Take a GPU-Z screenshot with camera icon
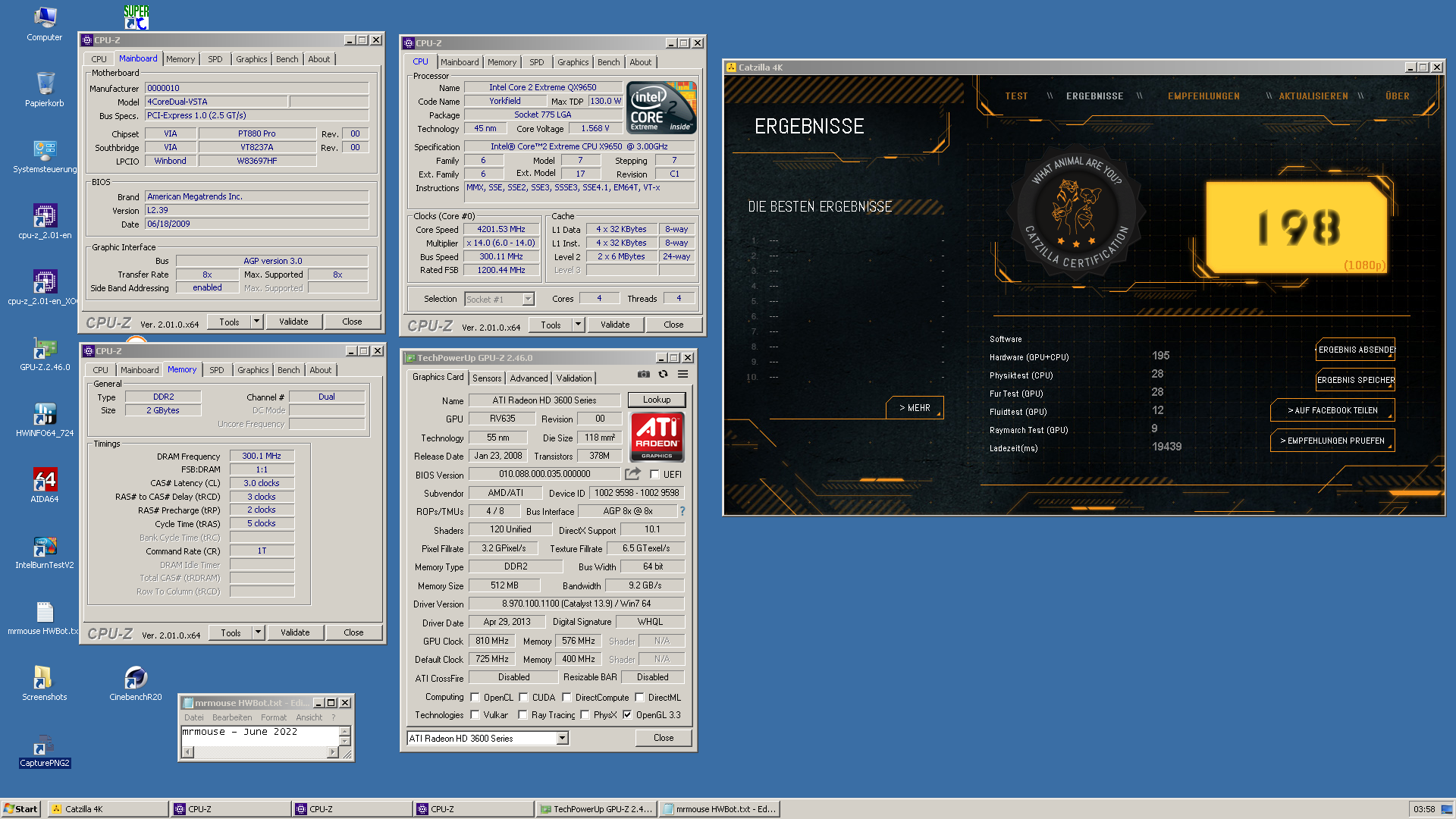 pos(643,374)
